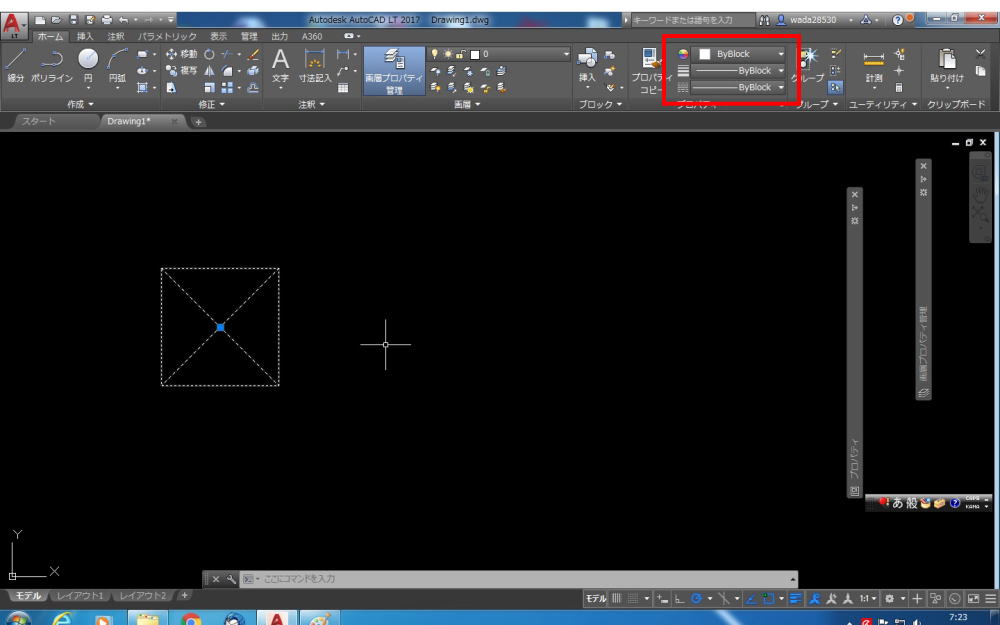Toggle polar tracking in status bar
This screenshot has height=625, width=1000.
[x=696, y=598]
